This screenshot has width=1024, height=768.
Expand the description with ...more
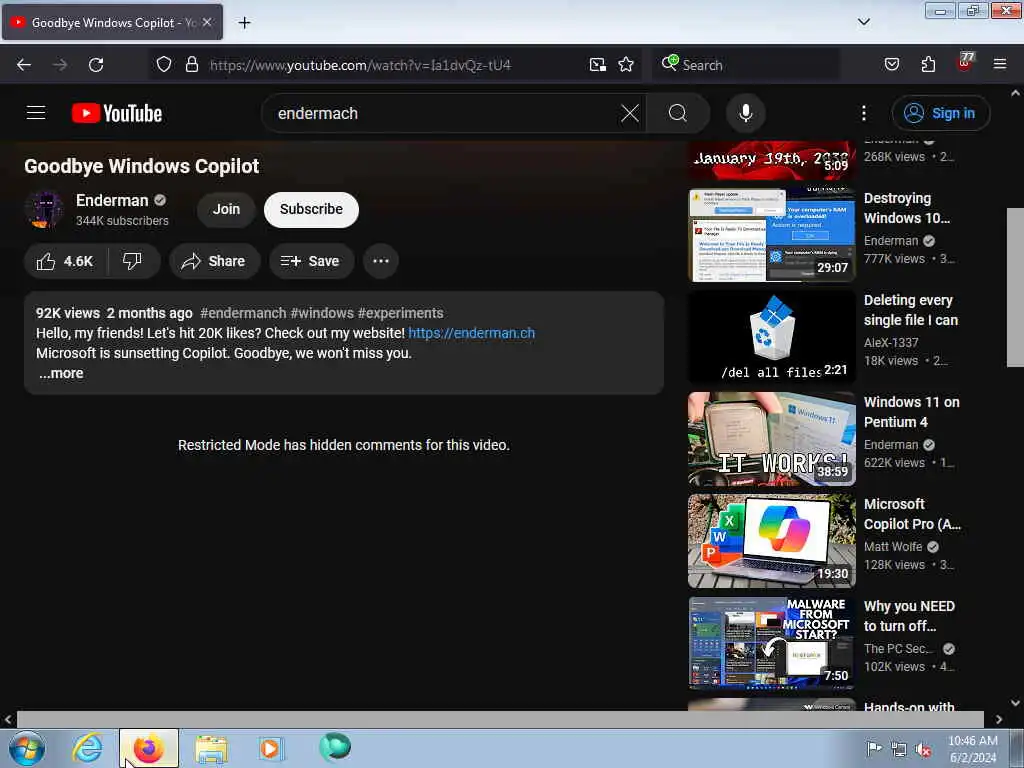(61, 373)
